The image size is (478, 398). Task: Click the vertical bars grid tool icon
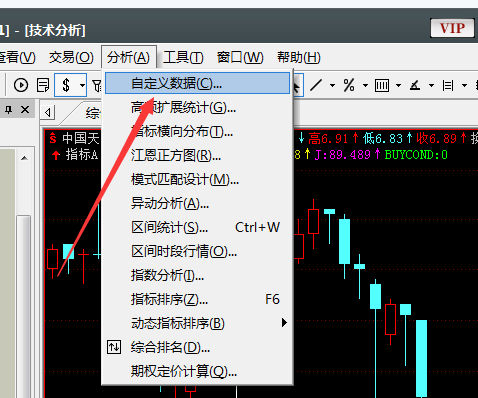[x=382, y=86]
